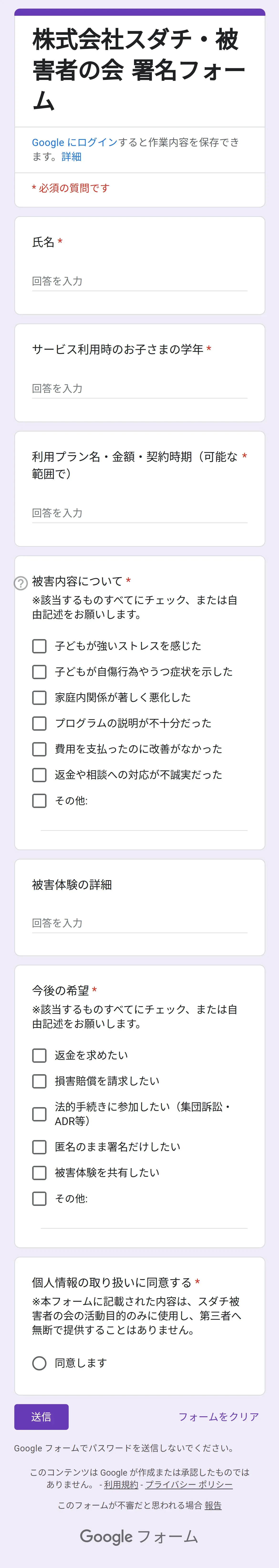
Task: Open the 利用規約 link
Action: pyautogui.click(x=121, y=1485)
